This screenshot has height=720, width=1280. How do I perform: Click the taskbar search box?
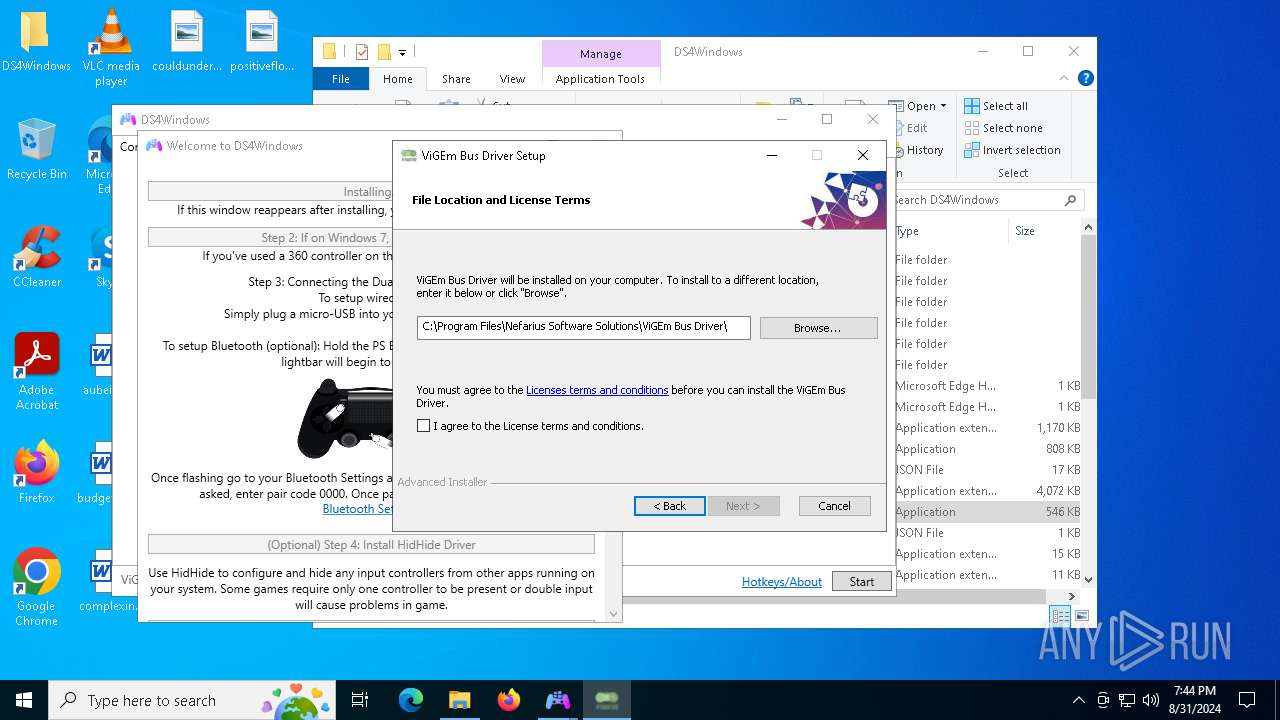click(192, 700)
